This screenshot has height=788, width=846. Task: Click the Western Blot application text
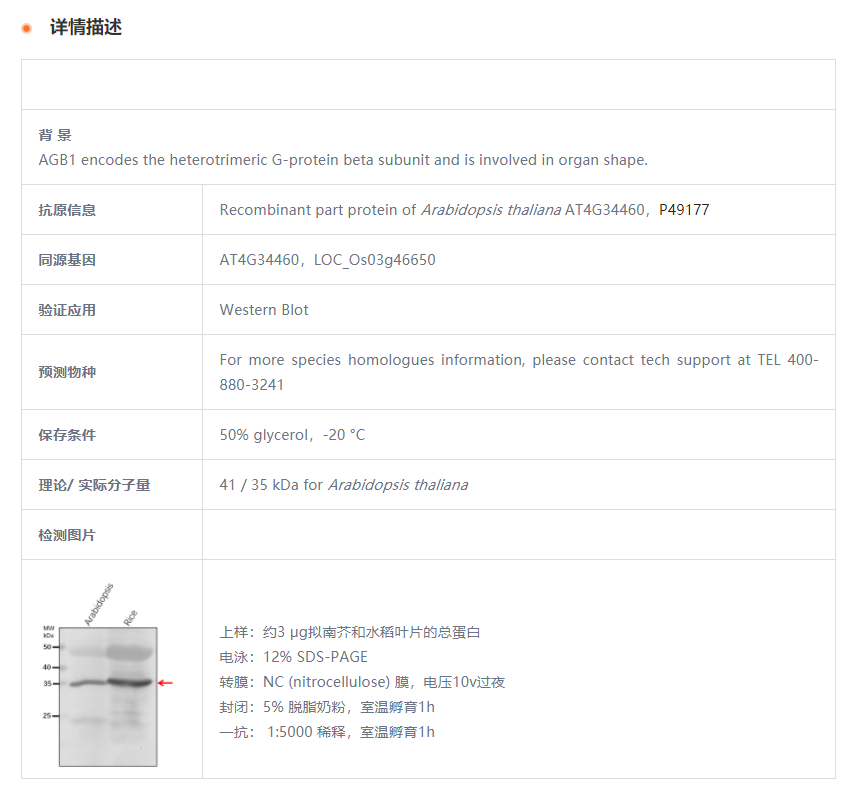pos(264,310)
